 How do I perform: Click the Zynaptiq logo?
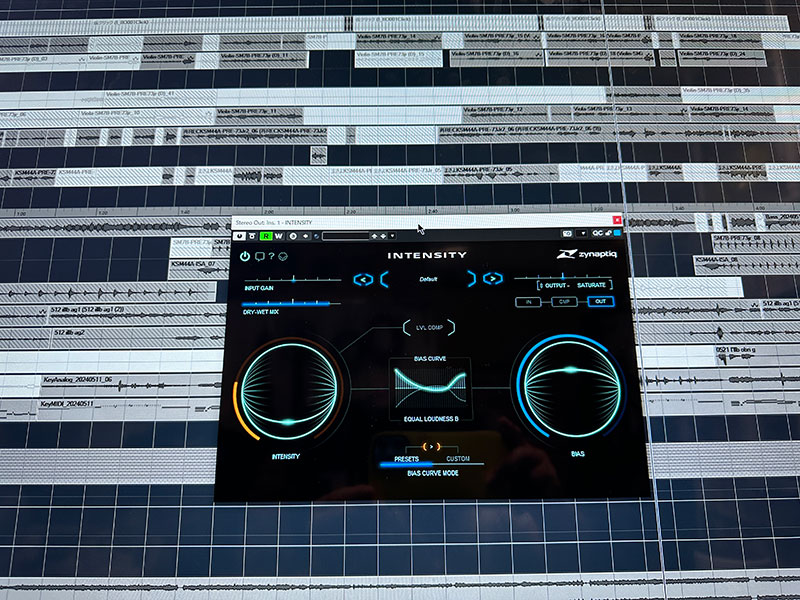coord(587,254)
